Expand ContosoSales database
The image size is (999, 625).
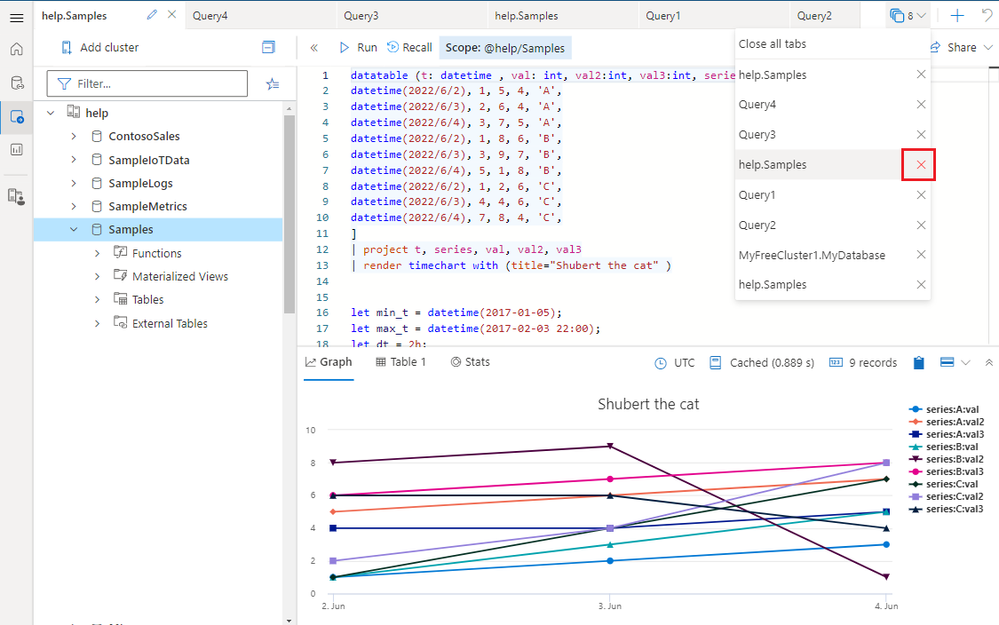74,136
